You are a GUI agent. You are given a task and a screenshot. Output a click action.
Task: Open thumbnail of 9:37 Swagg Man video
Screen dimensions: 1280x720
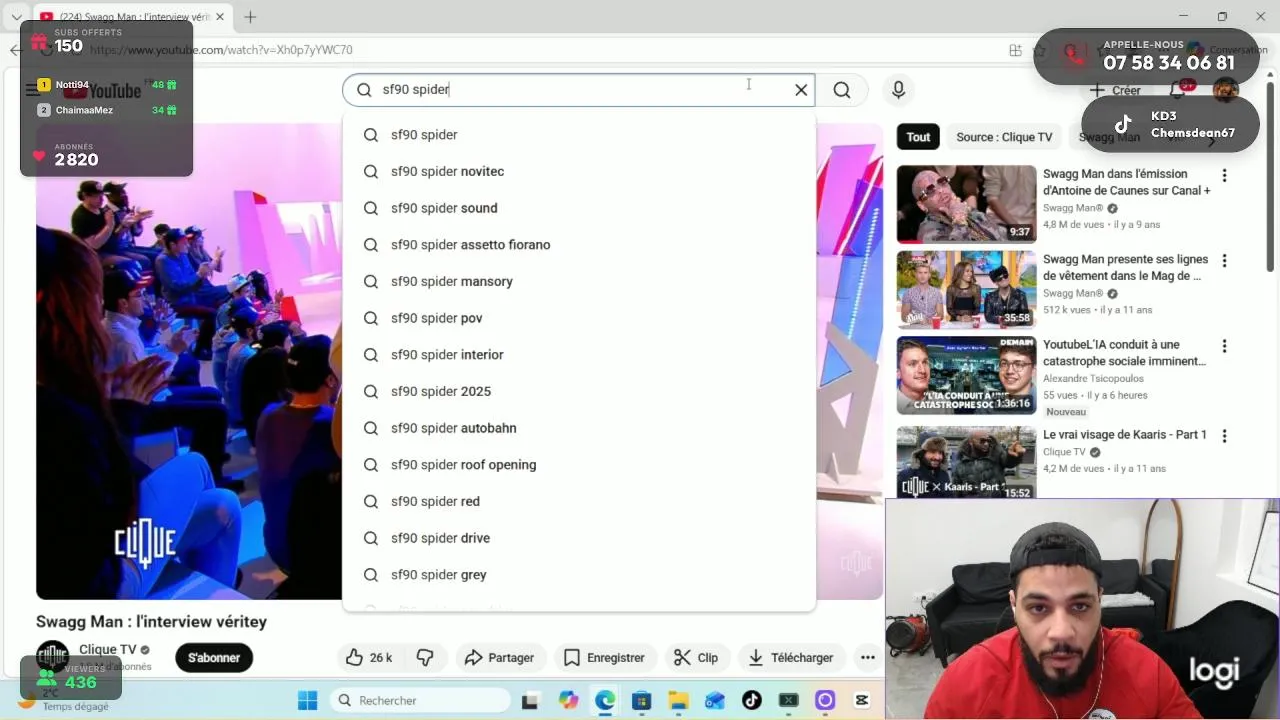point(966,204)
